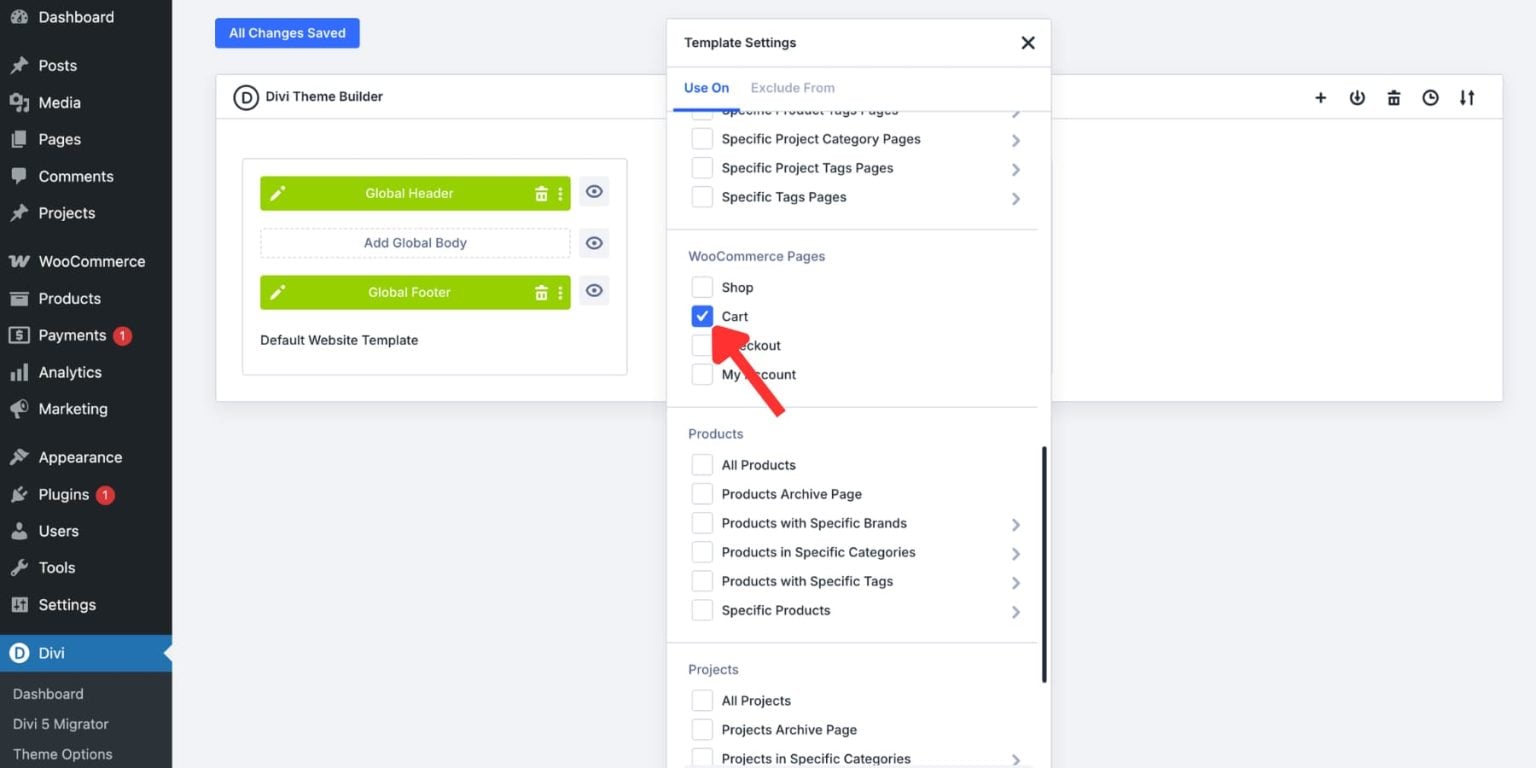Click the Template Settings scrollbar

pyautogui.click(x=1043, y=564)
